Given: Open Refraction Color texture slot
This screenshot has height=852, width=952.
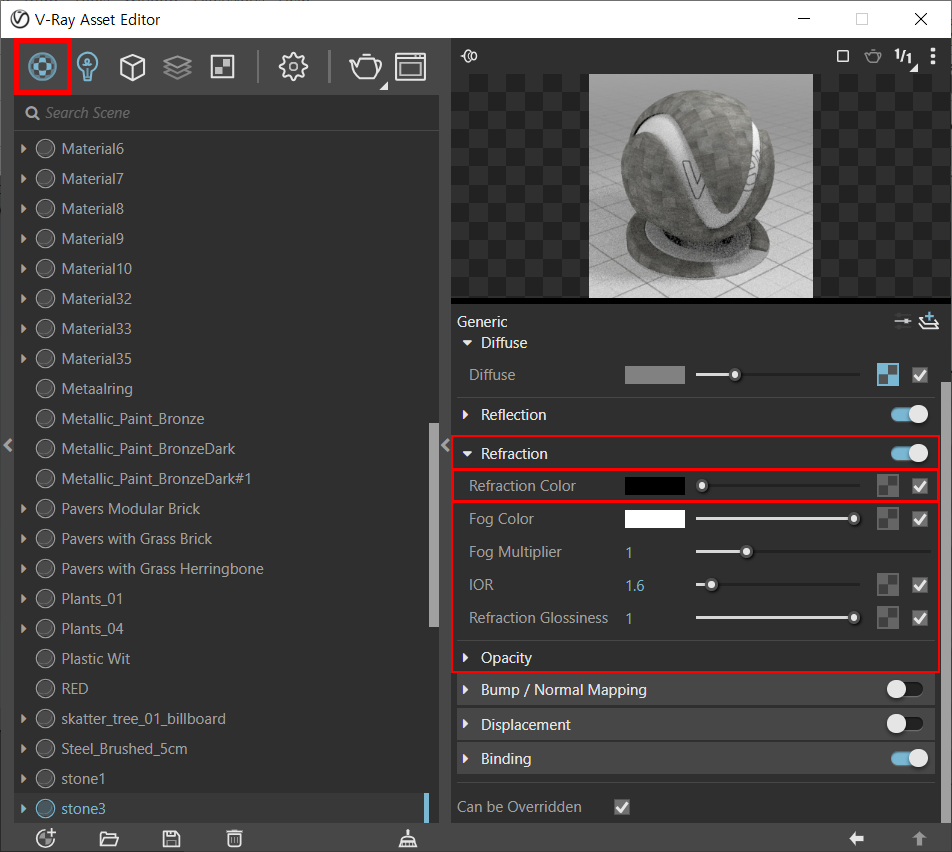Looking at the screenshot, I should coord(888,486).
